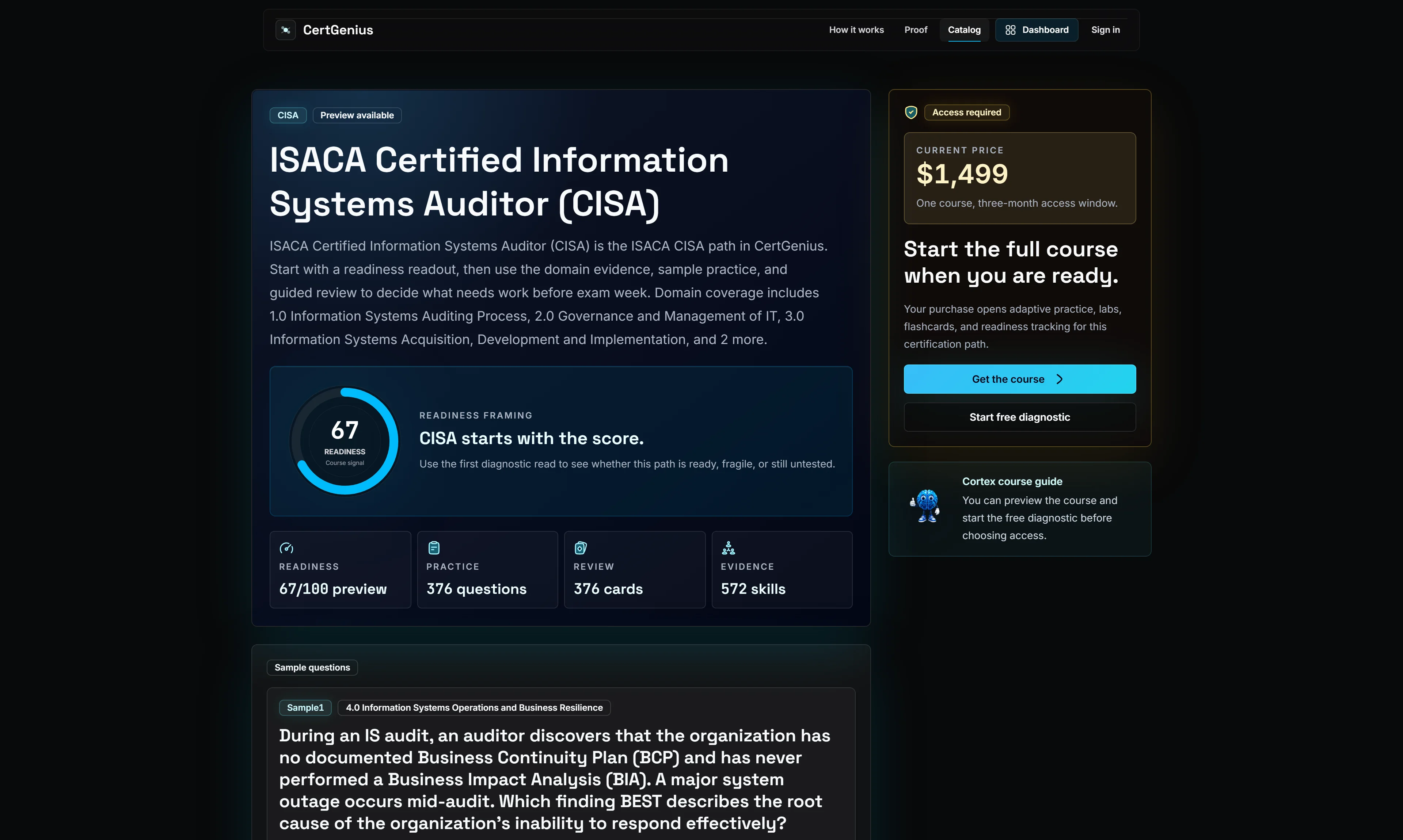The image size is (1403, 840).
Task: Open the How it works page
Action: [856, 30]
